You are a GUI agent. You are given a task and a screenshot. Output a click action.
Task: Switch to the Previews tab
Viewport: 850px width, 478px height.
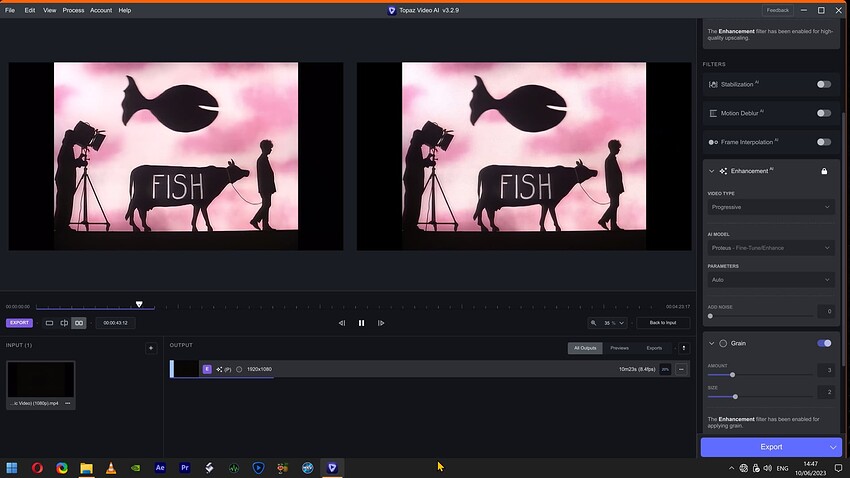click(x=620, y=348)
